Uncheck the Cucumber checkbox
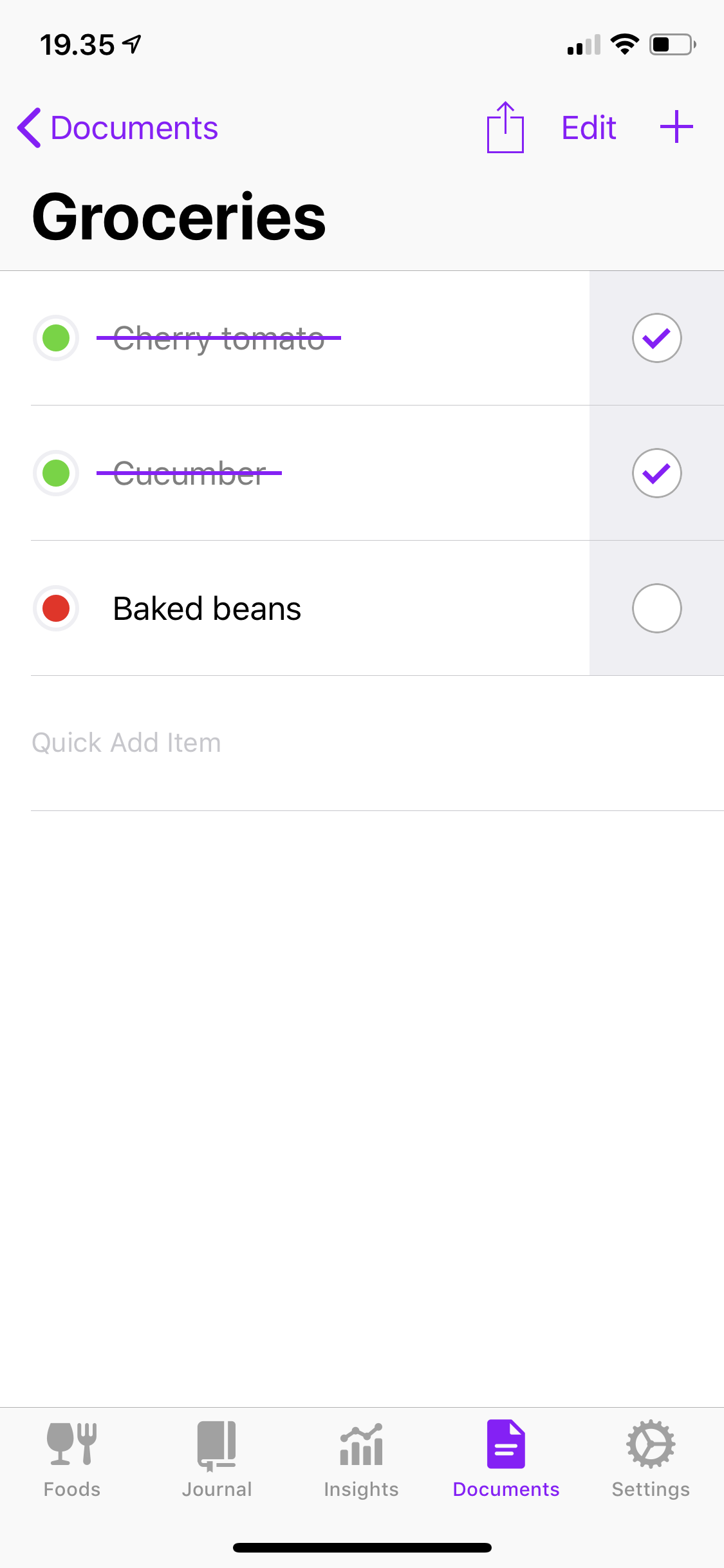The width and height of the screenshot is (724, 1568). pos(656,473)
